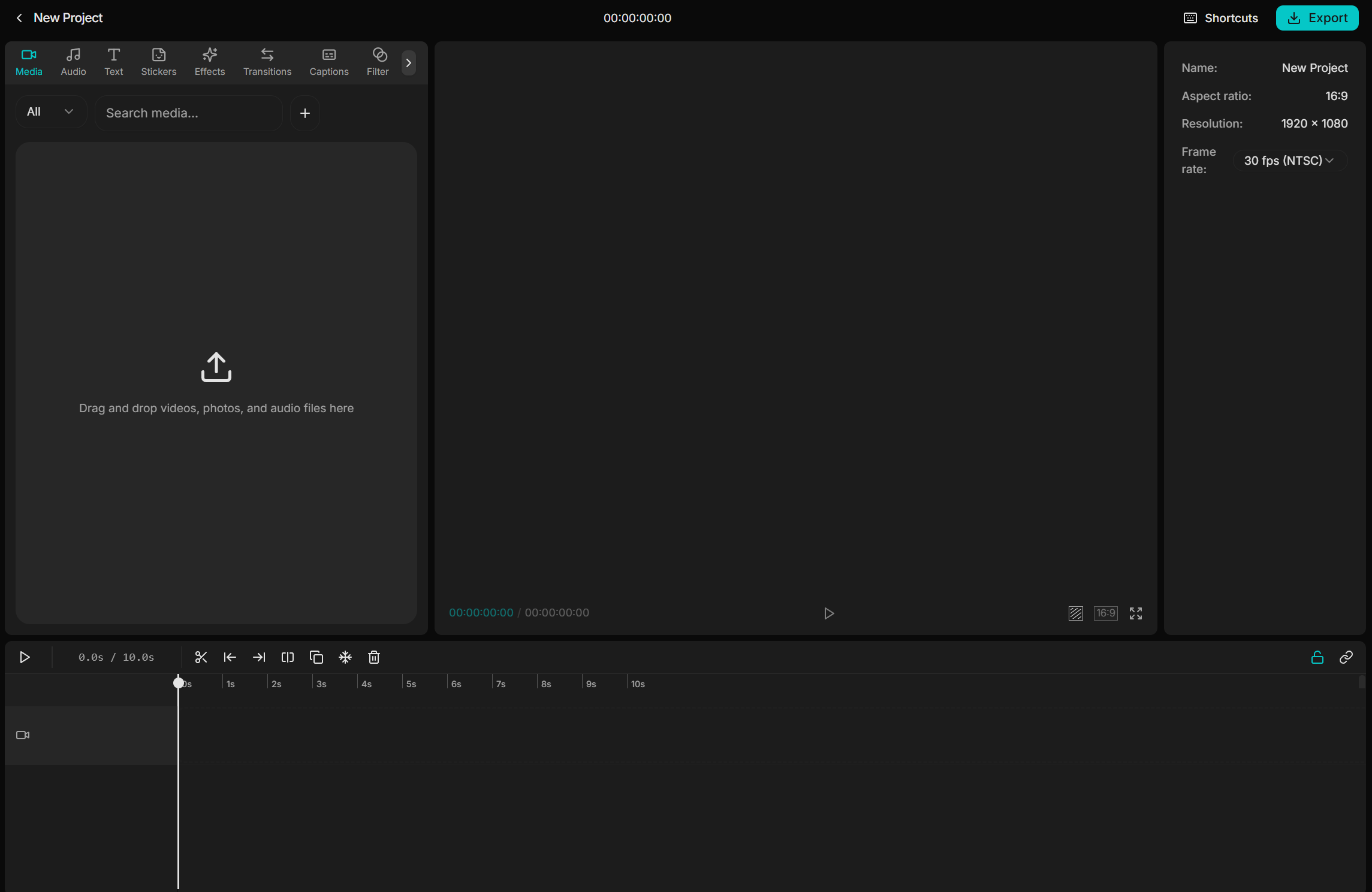The image size is (1372, 892).
Task: Export the project
Action: coord(1317,18)
